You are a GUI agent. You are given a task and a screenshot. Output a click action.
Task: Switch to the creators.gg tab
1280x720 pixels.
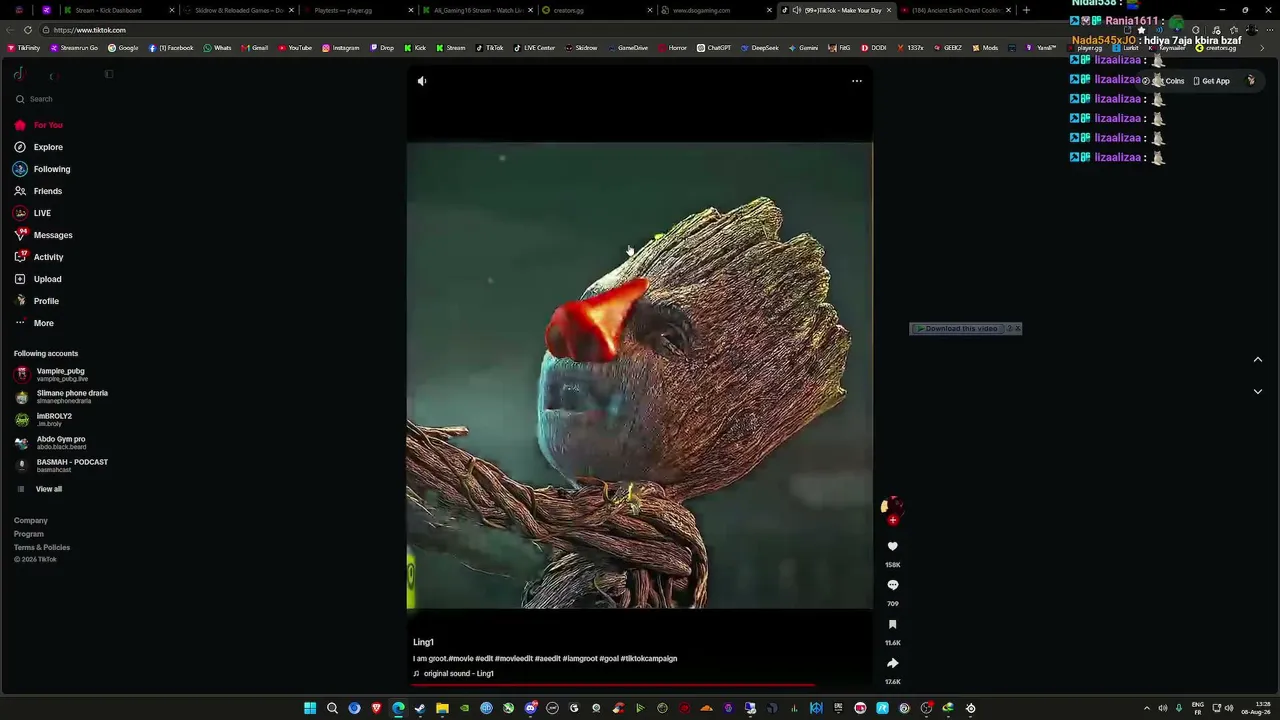coord(596,10)
